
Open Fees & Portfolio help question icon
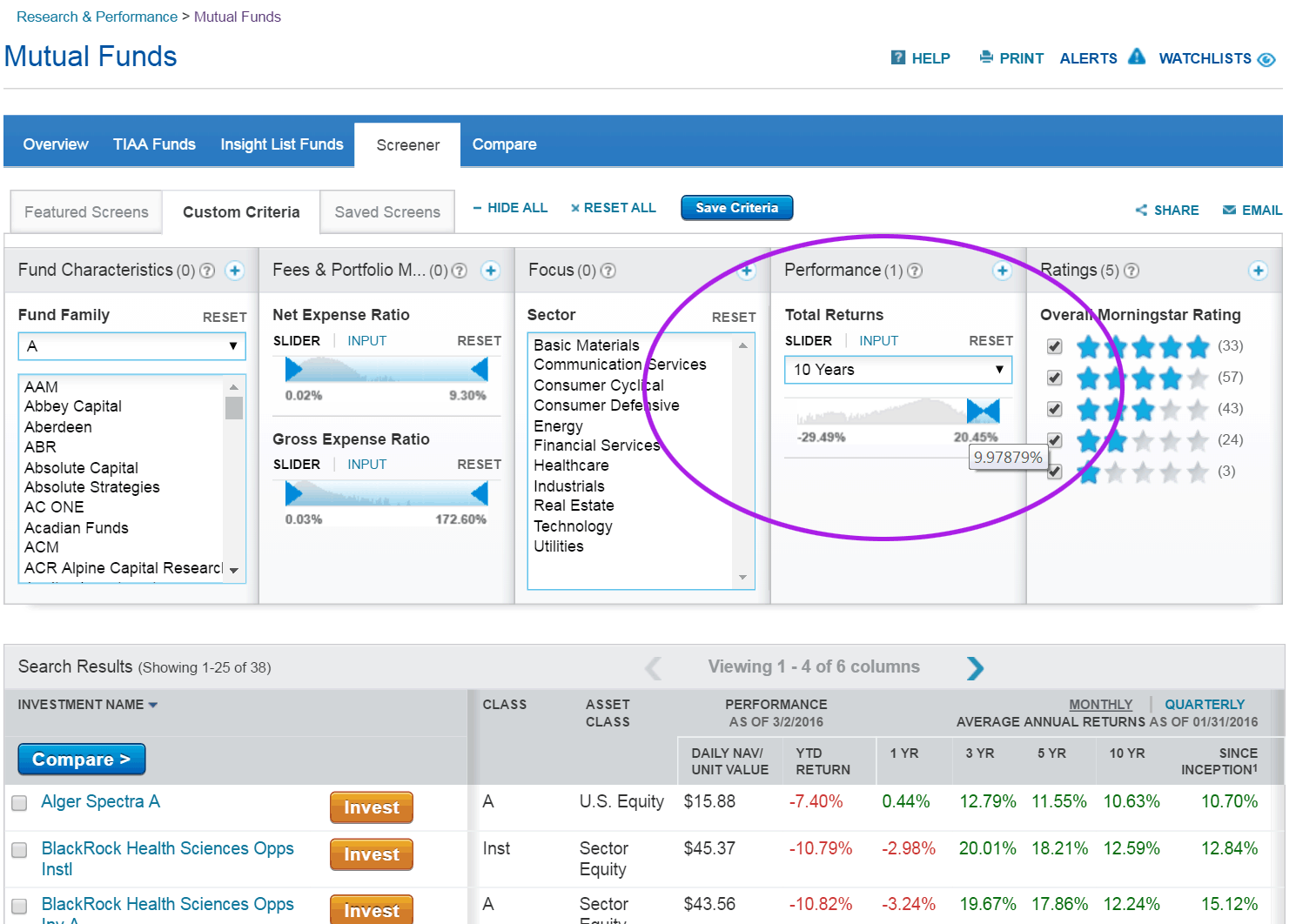(460, 271)
